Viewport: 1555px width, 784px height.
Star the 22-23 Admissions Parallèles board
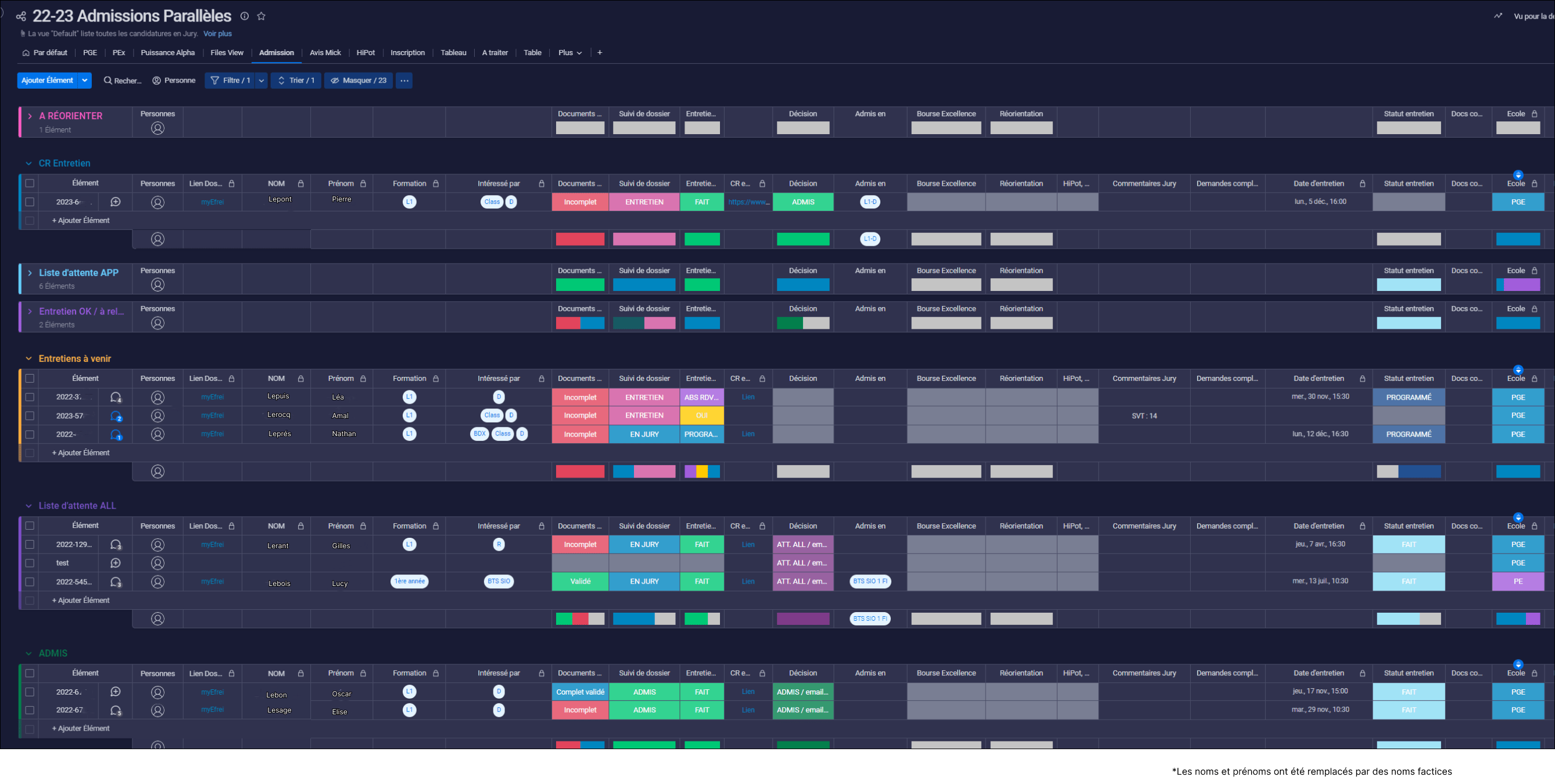click(x=261, y=16)
